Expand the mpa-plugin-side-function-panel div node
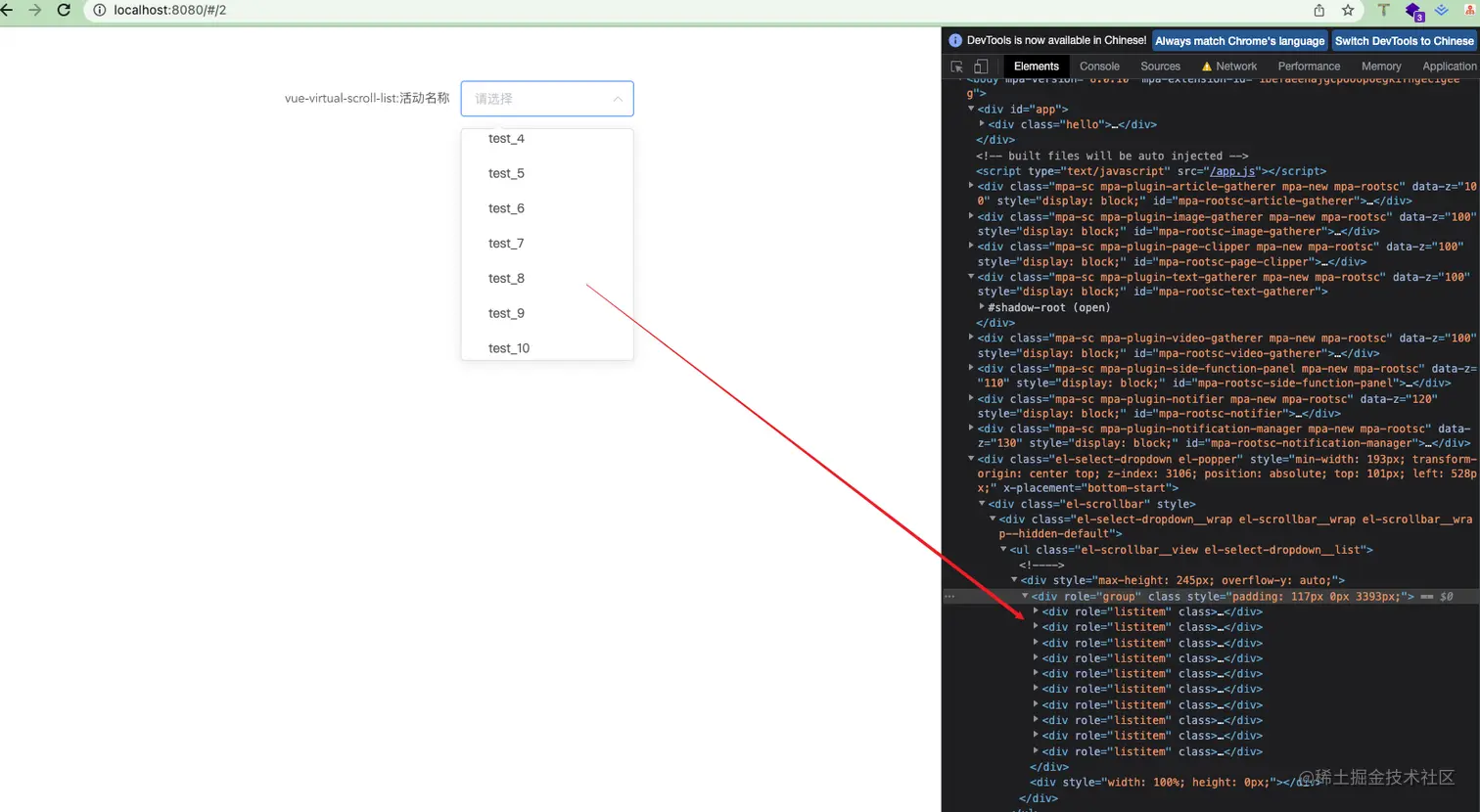1480x812 pixels. point(971,368)
